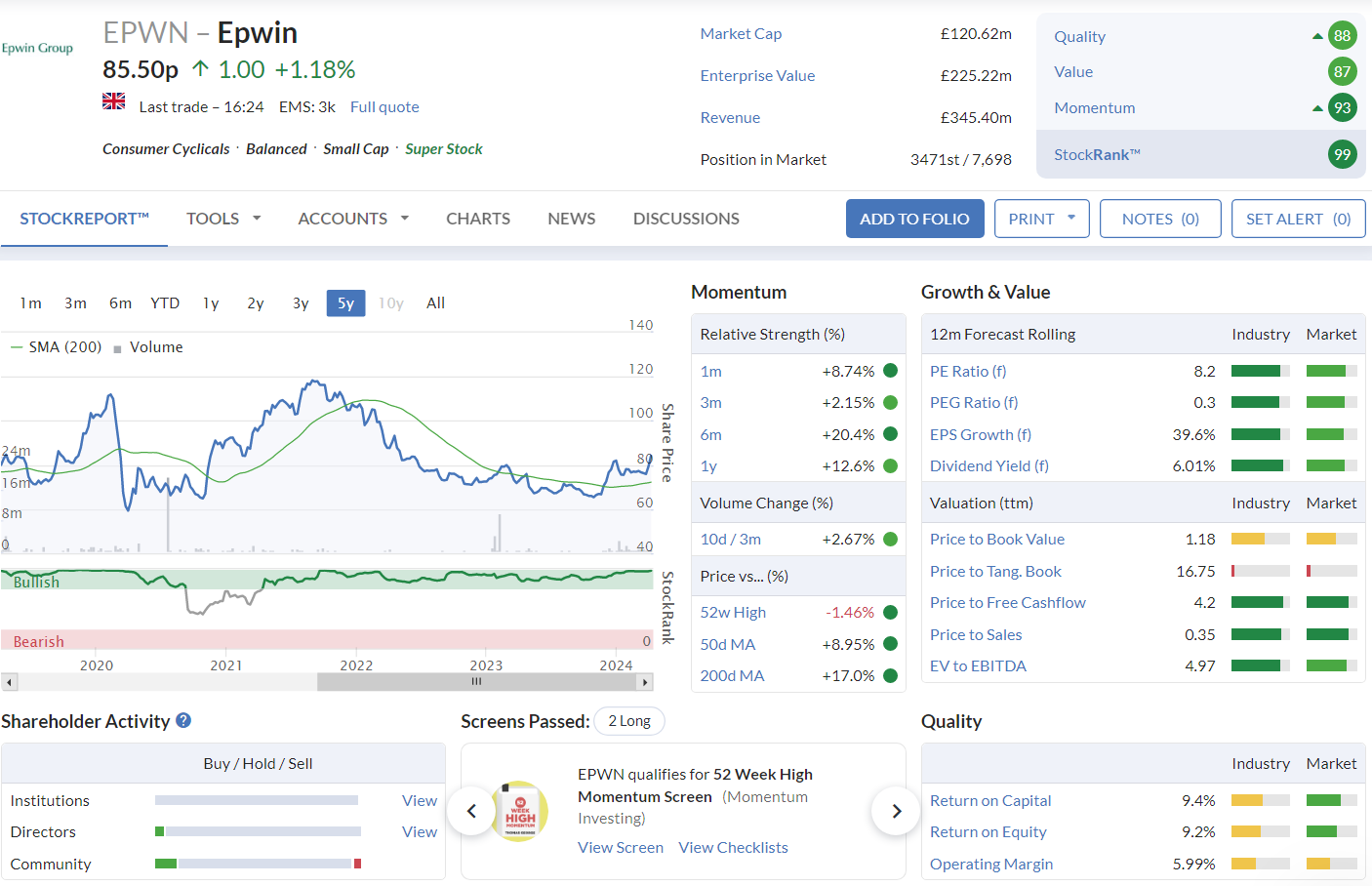Image resolution: width=1372 pixels, height=886 pixels.
Task: Go to next screen with right chevron
Action: 896,811
